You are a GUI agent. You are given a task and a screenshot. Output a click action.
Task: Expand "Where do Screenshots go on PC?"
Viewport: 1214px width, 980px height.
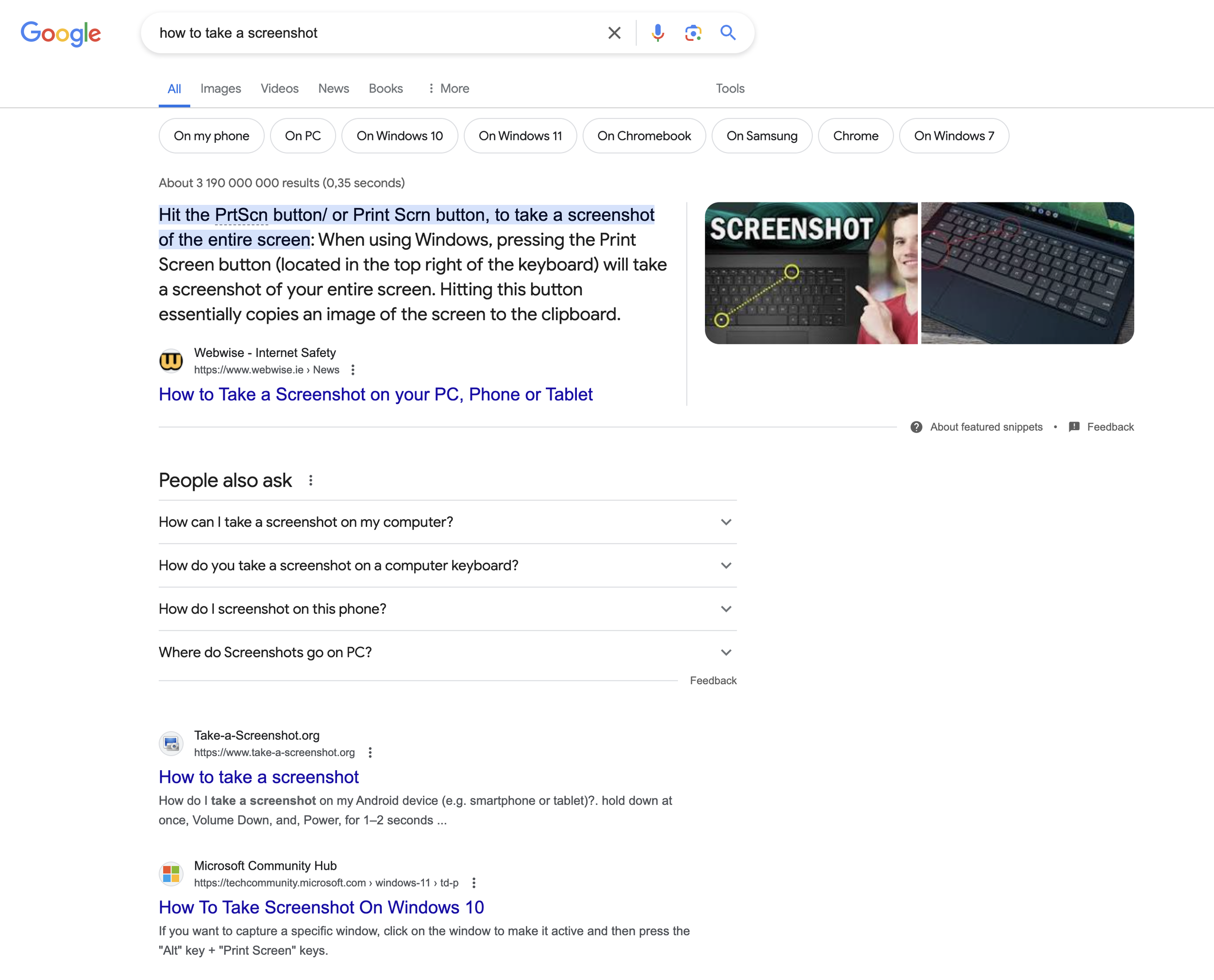pos(726,653)
